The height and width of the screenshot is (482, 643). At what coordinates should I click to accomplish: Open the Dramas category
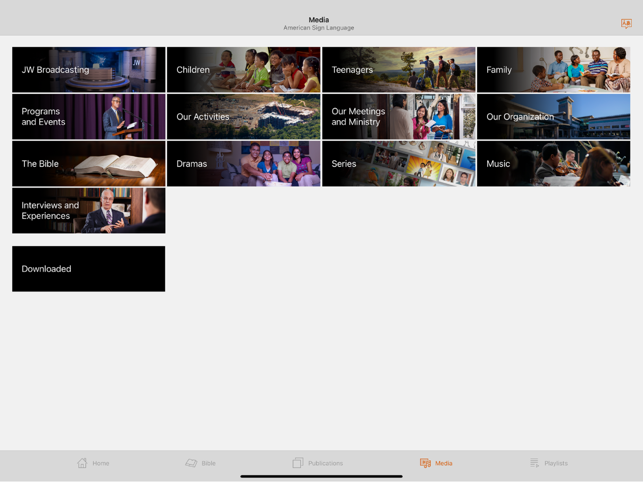244,163
